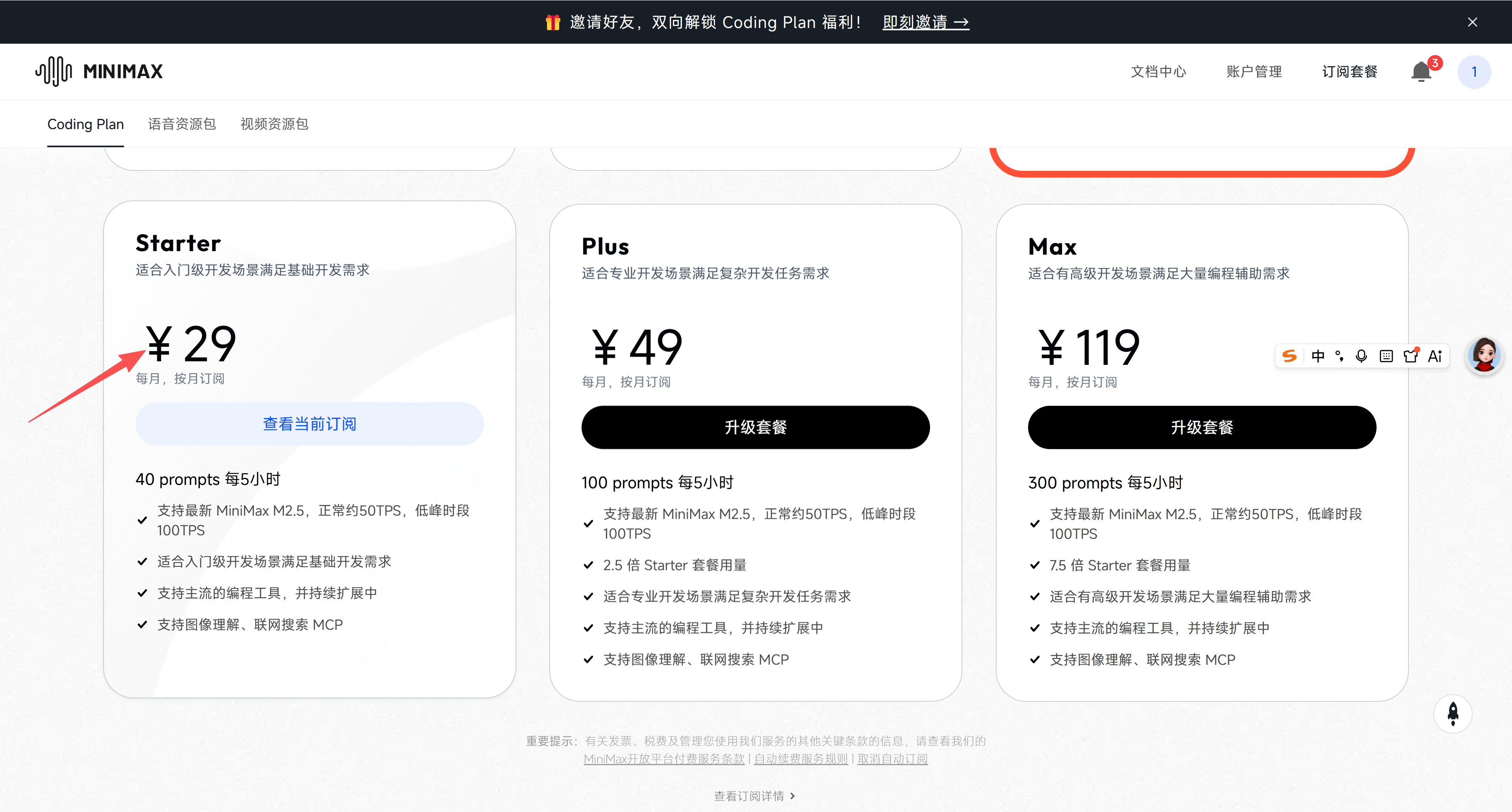
Task: Click the AI assistant icon in input bar
Action: pos(1435,356)
